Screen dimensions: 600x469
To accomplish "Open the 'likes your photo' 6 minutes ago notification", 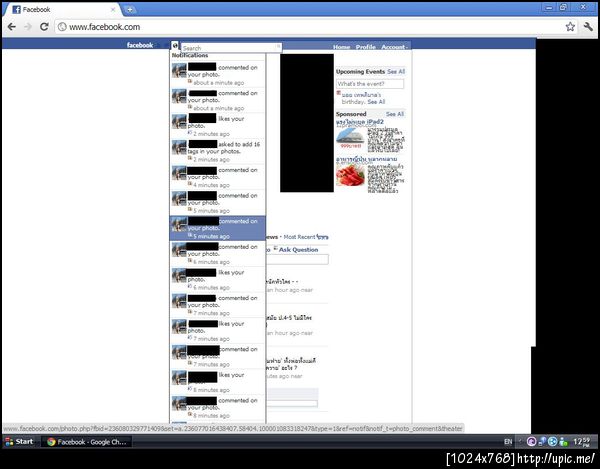I will point(217,279).
